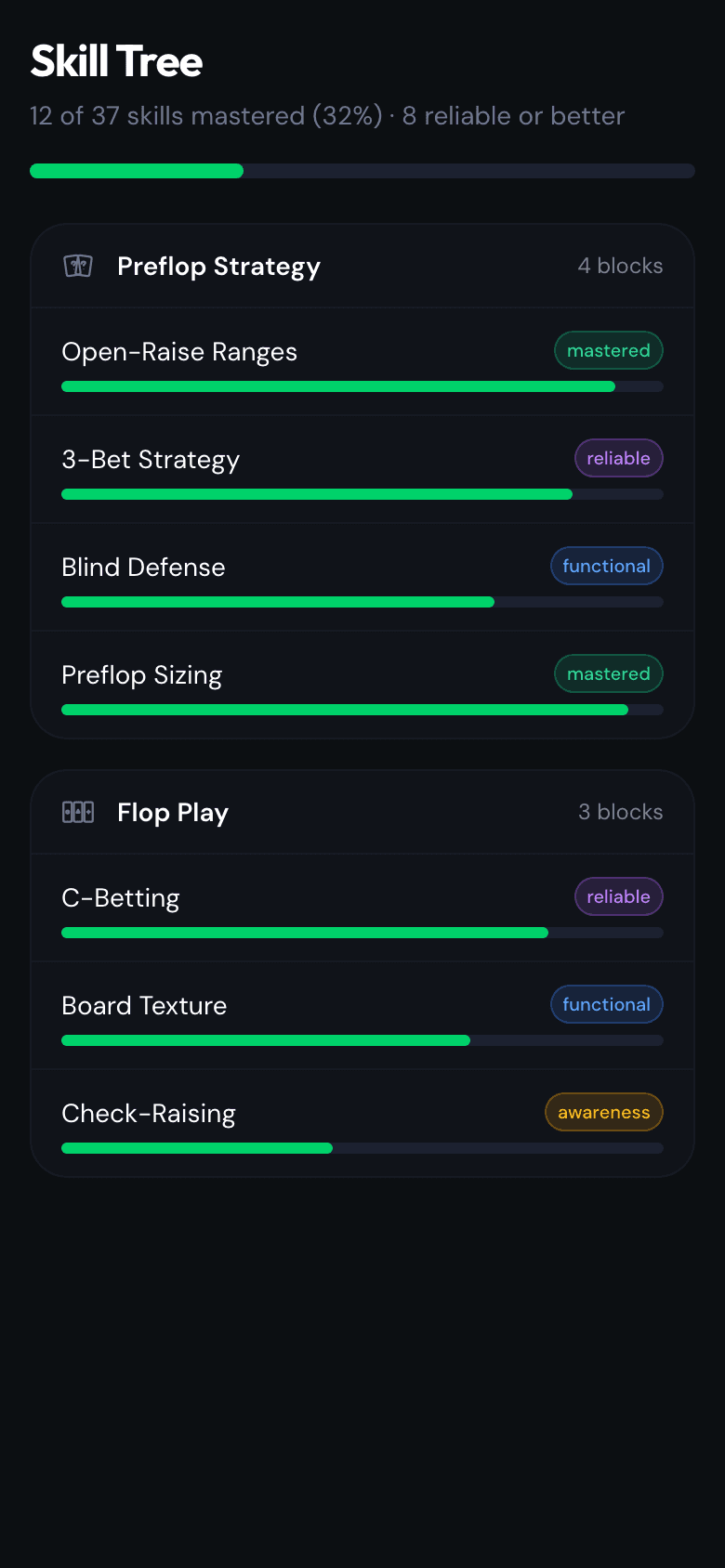Expand the Preflop Strategy section header

pos(362,267)
